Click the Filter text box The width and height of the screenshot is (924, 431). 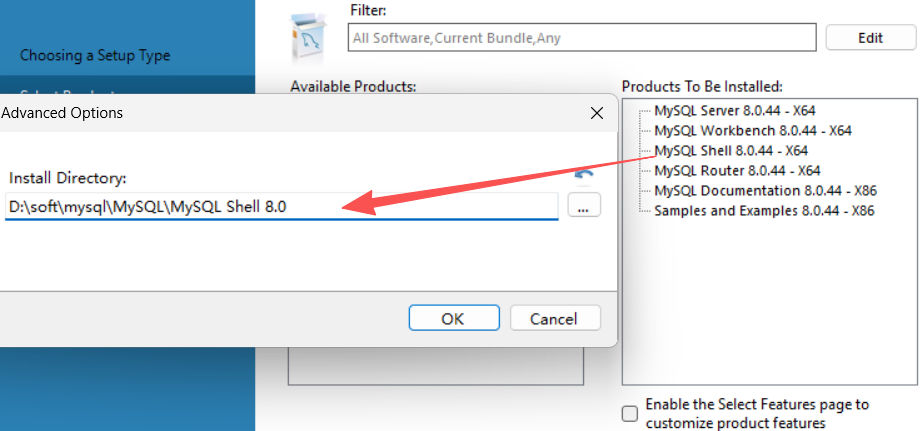click(x=583, y=39)
